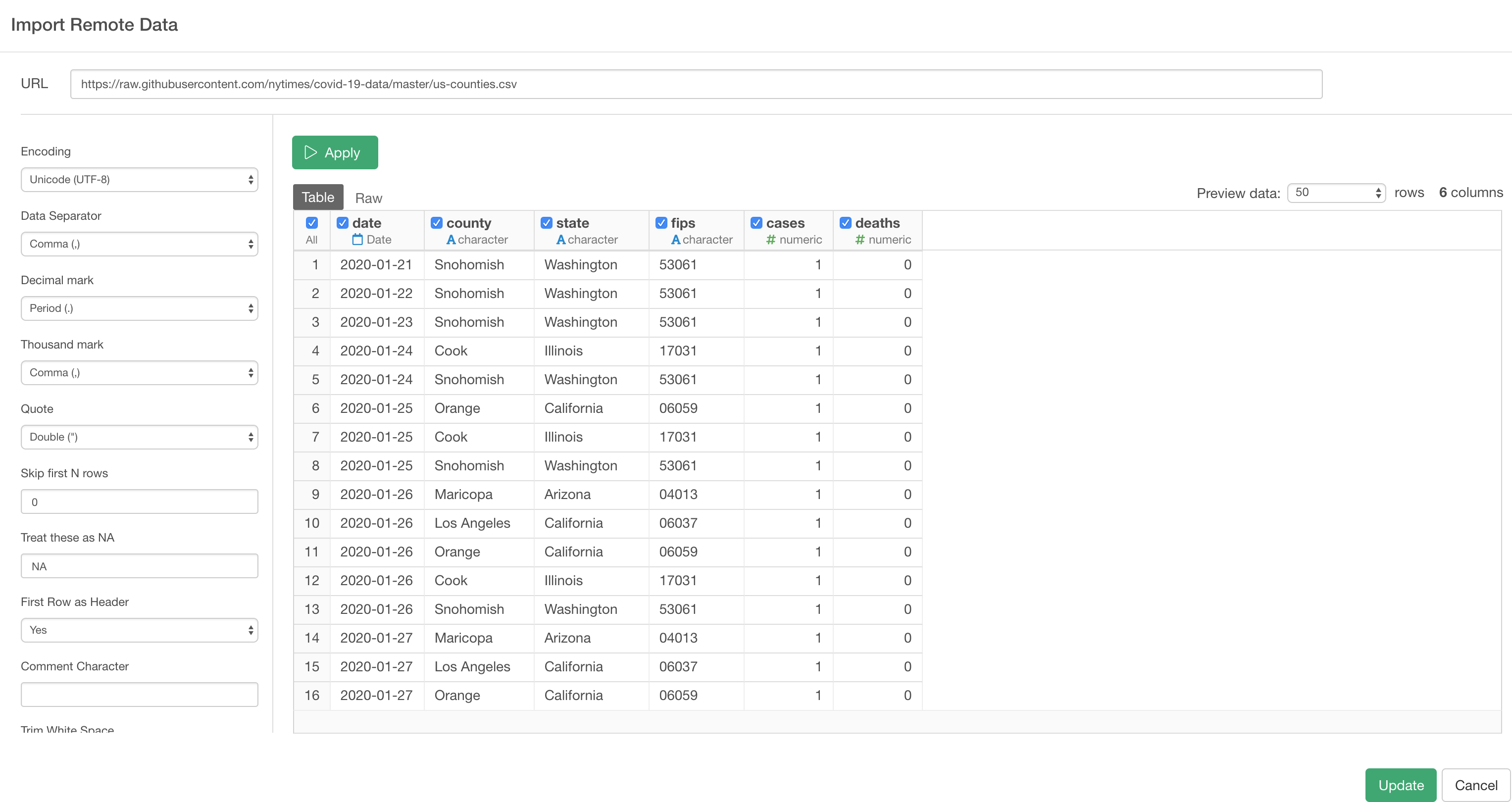Uncheck the All columns checkbox
This screenshot has height=802, width=1512.
click(x=312, y=223)
